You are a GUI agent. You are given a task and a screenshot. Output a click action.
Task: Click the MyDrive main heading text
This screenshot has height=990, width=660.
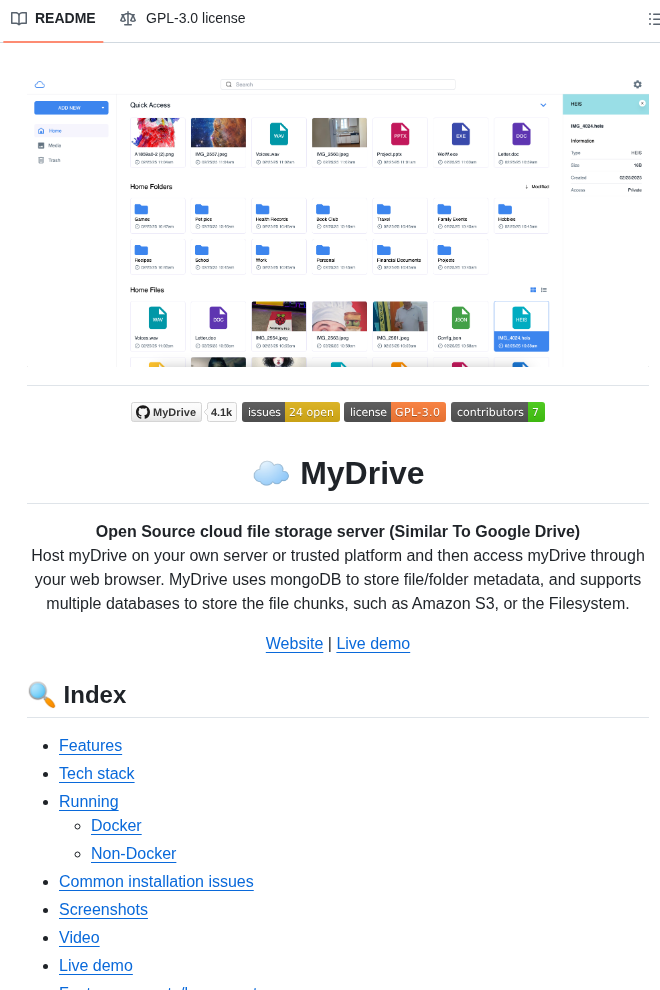click(362, 473)
